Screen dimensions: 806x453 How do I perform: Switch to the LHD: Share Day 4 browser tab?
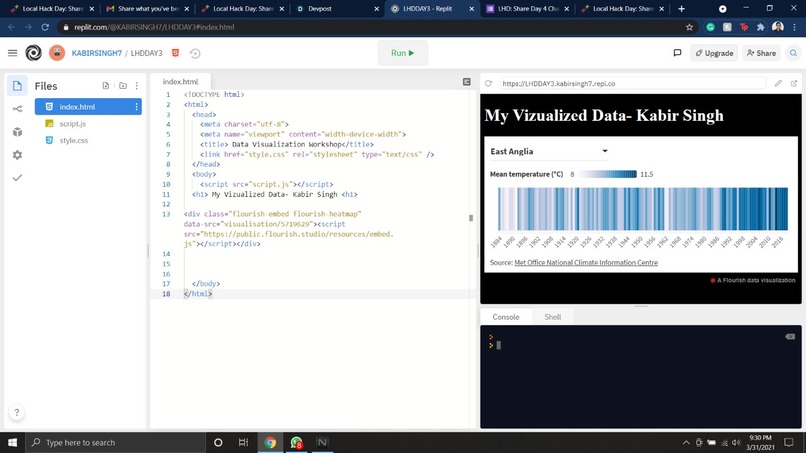pos(528,9)
